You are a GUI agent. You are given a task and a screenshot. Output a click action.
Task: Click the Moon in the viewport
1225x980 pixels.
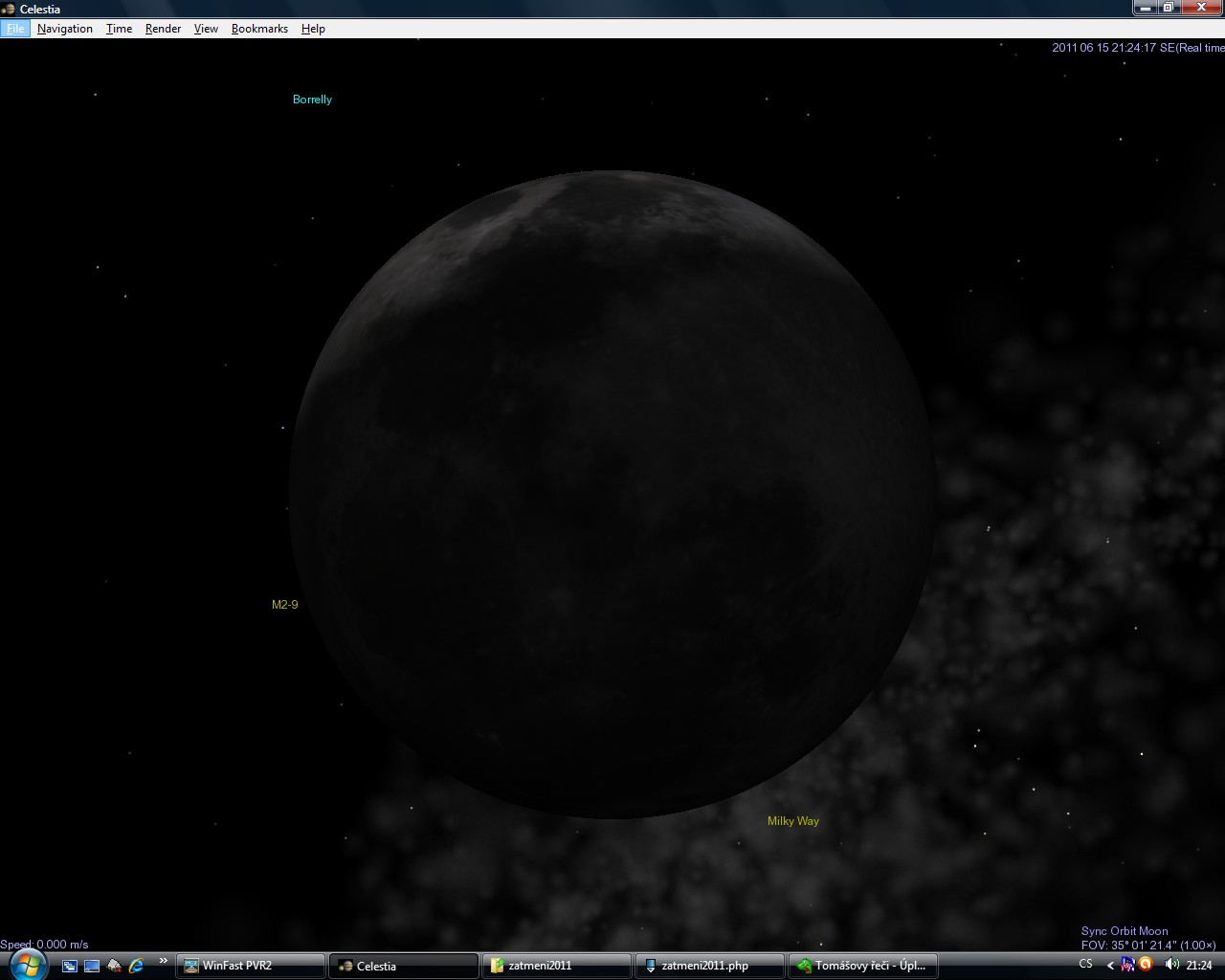[612, 495]
